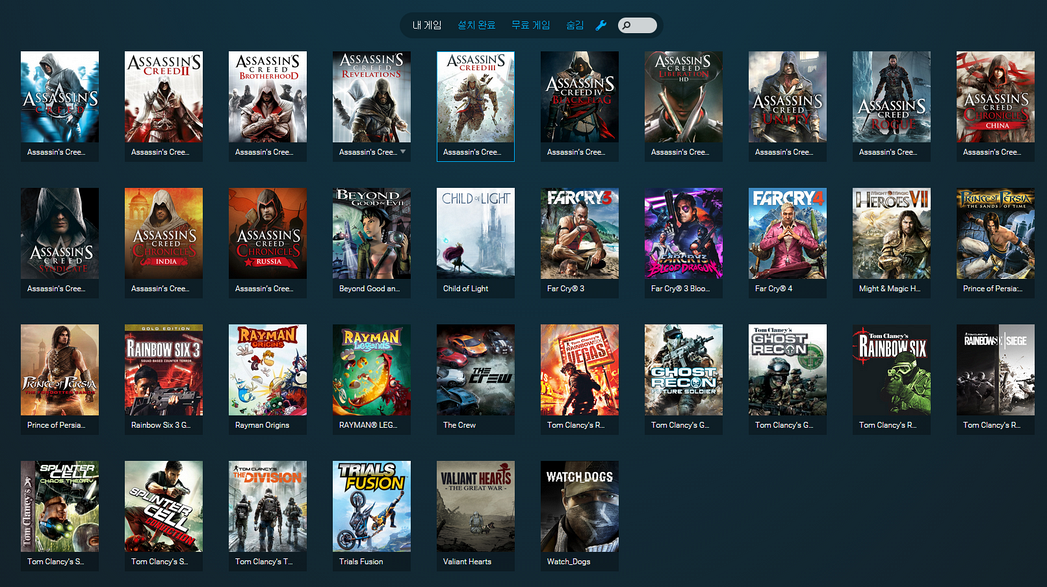
Task: Open the Far Cry 3 cover art
Action: click(x=580, y=233)
